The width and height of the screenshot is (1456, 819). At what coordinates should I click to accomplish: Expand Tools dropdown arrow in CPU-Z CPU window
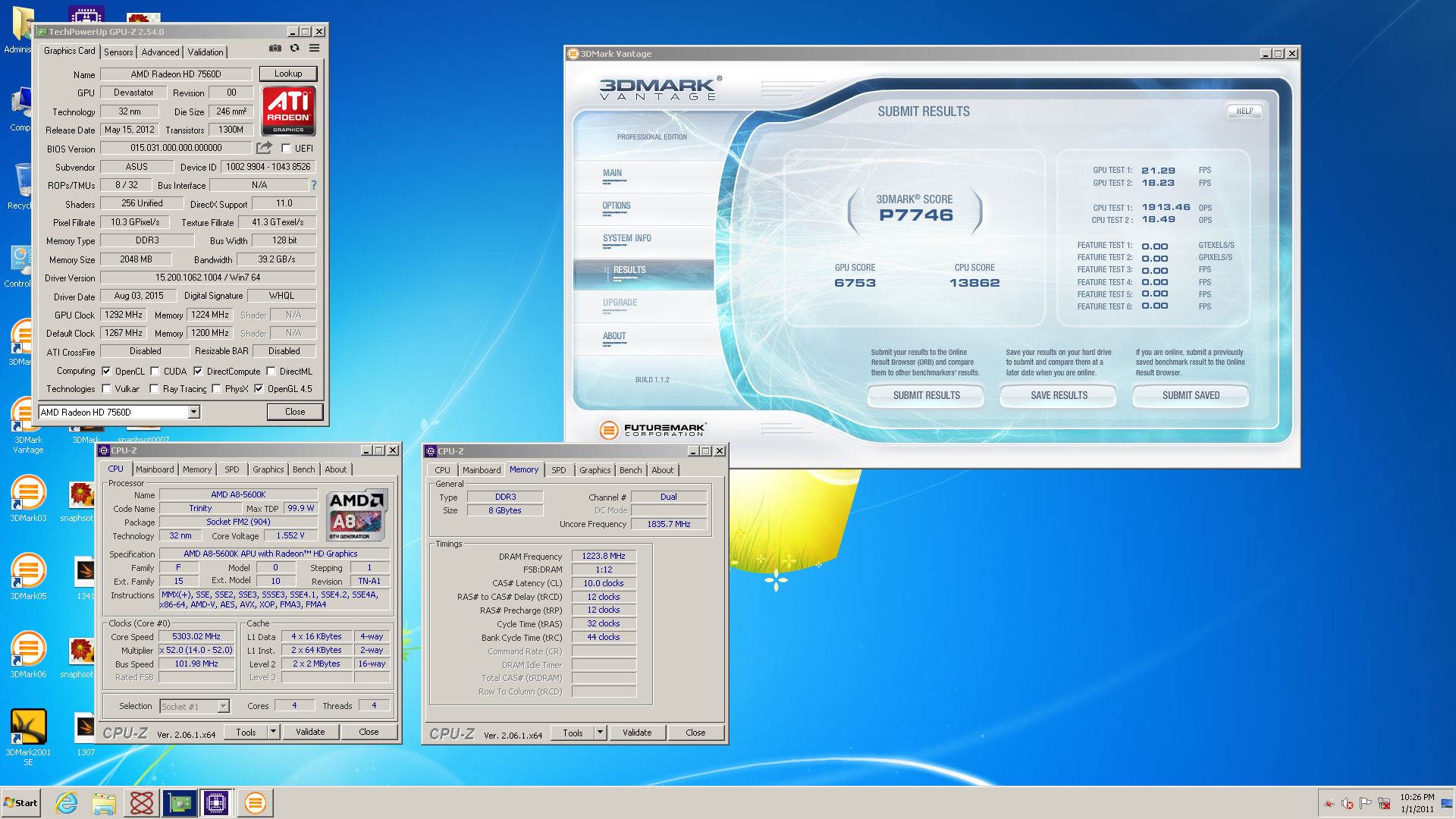[x=274, y=732]
